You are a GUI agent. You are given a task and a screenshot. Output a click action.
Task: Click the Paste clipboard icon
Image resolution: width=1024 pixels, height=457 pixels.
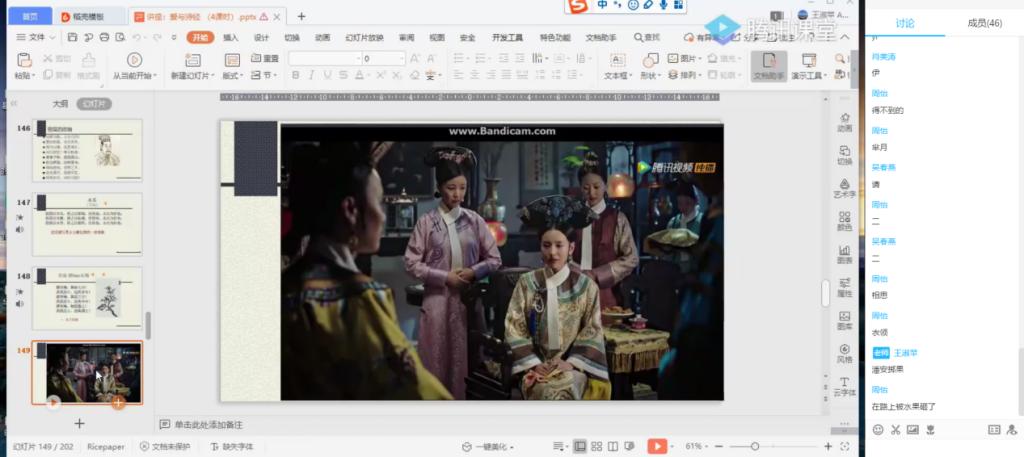point(24,61)
